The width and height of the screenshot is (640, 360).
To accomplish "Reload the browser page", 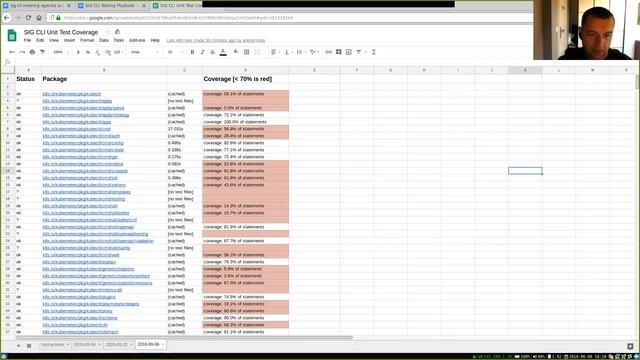I will coord(28,18).
